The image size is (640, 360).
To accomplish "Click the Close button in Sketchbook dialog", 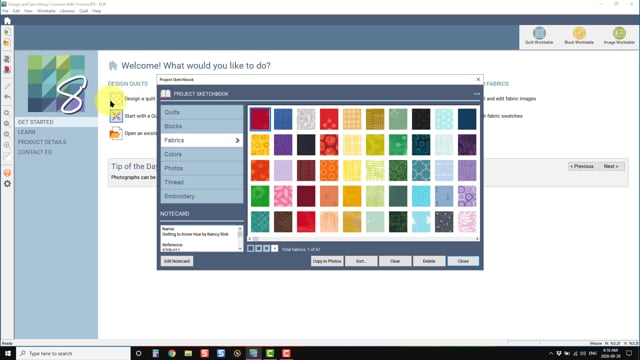I will pyautogui.click(x=463, y=261).
